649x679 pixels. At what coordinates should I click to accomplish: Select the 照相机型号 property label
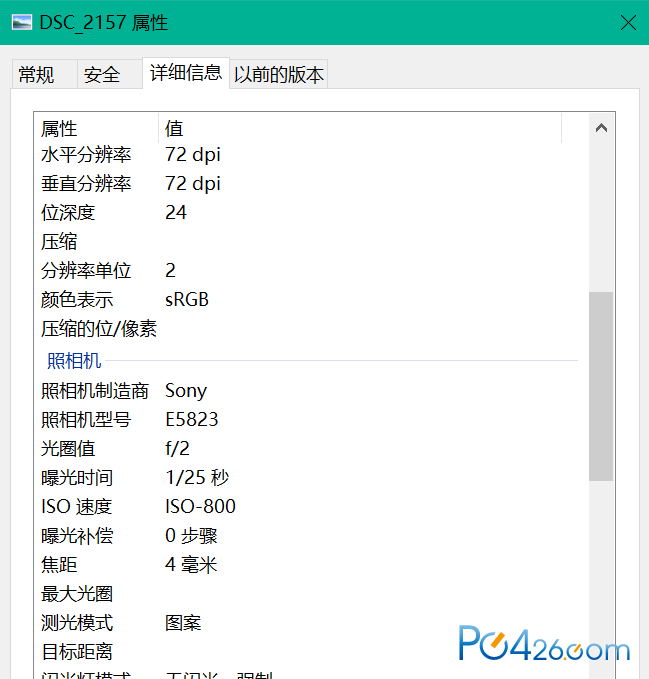pyautogui.click(x=86, y=420)
